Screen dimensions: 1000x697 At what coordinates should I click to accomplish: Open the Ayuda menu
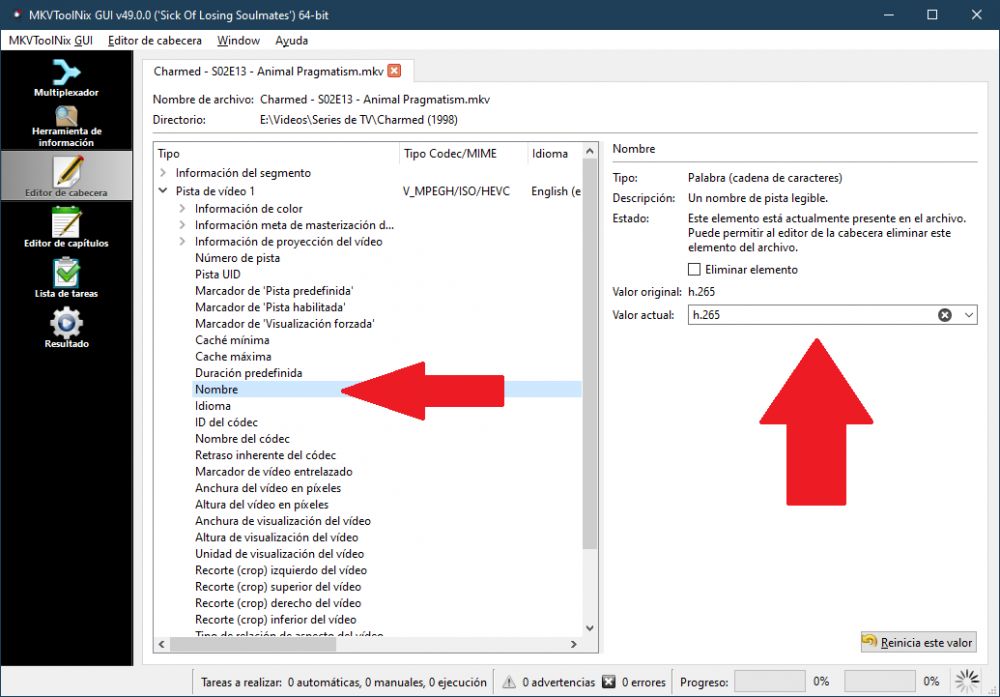click(x=291, y=40)
